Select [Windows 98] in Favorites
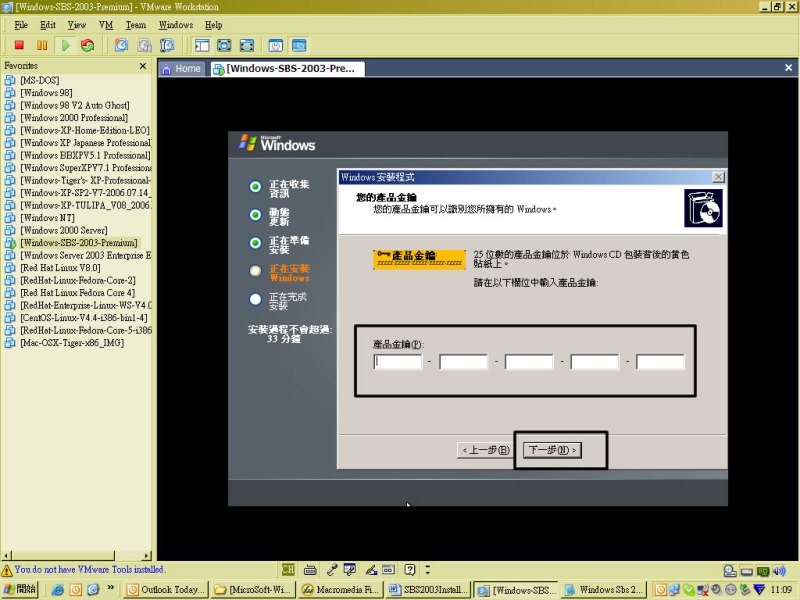 click(x=46, y=93)
